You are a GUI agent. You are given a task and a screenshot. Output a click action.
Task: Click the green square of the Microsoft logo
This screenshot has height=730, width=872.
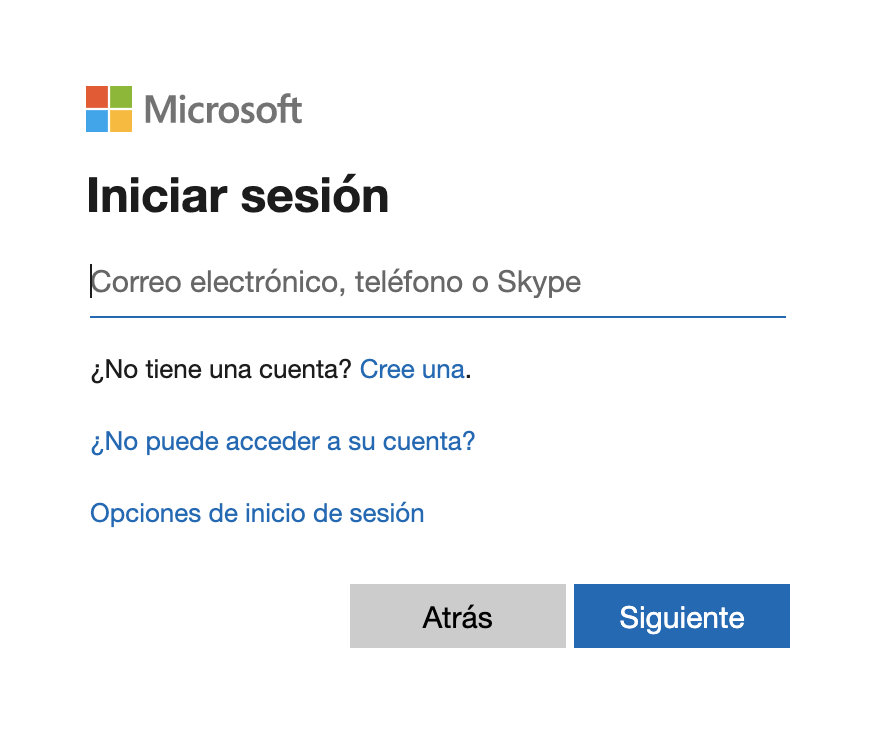point(121,97)
